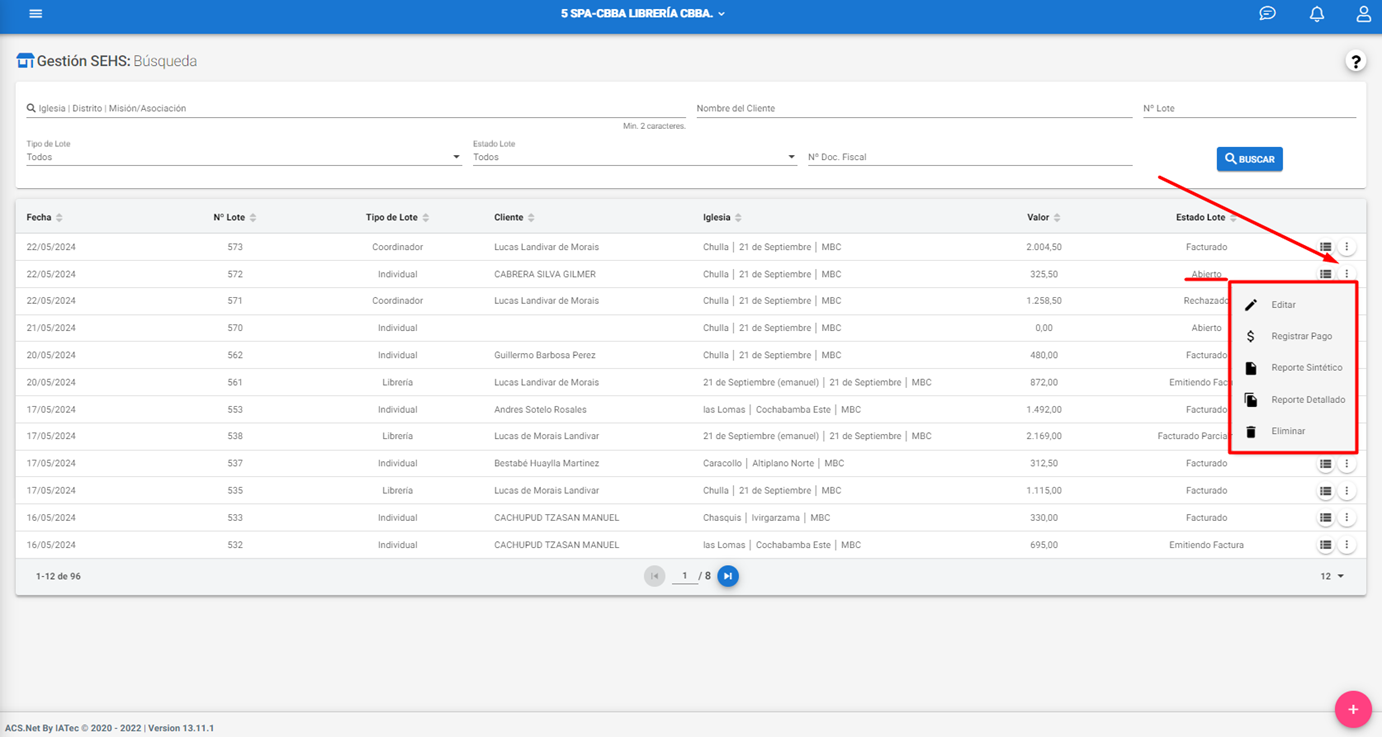Click the value 695,00
The width and height of the screenshot is (1382, 737).
[x=1044, y=545]
